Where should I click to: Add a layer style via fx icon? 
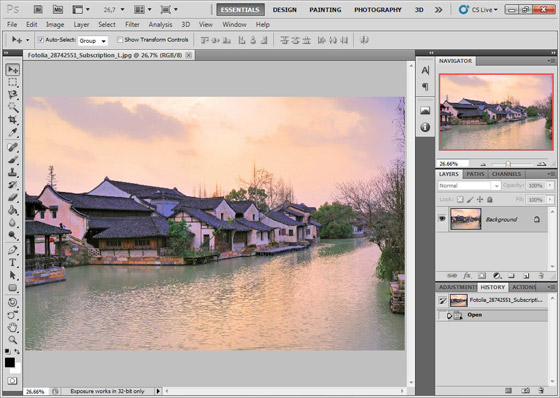[467, 276]
